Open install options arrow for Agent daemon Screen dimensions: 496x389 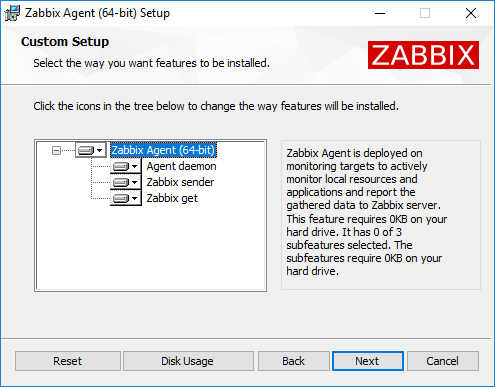click(x=134, y=166)
